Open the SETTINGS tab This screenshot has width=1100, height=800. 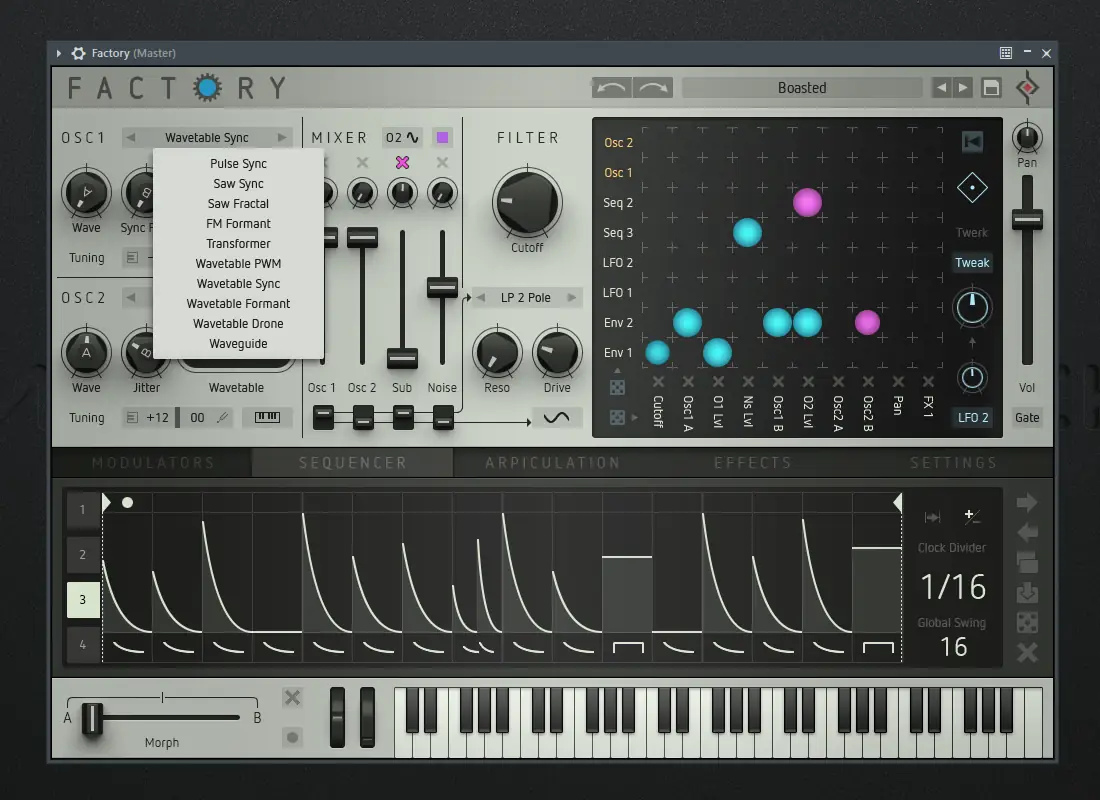[x=953, y=463]
